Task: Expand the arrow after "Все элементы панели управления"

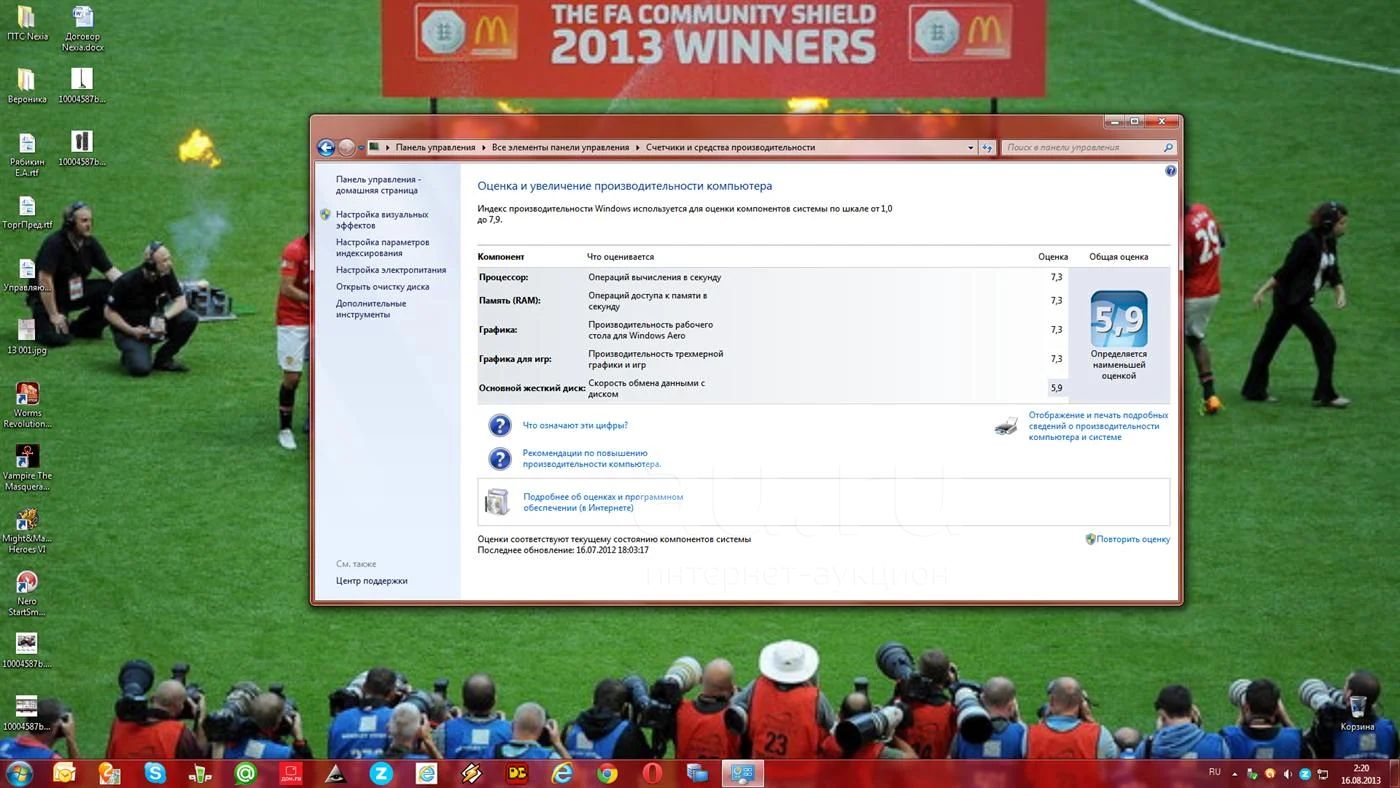Action: click(x=638, y=147)
